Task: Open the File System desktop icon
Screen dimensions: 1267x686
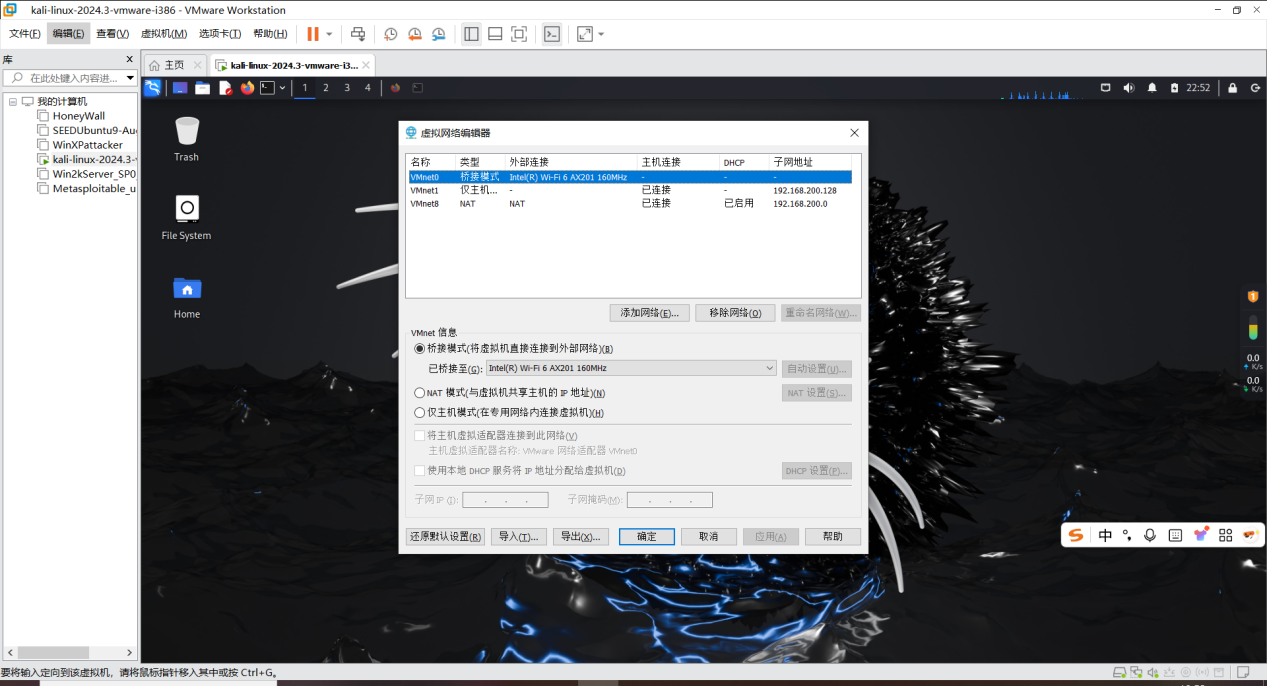Action: click(x=186, y=217)
